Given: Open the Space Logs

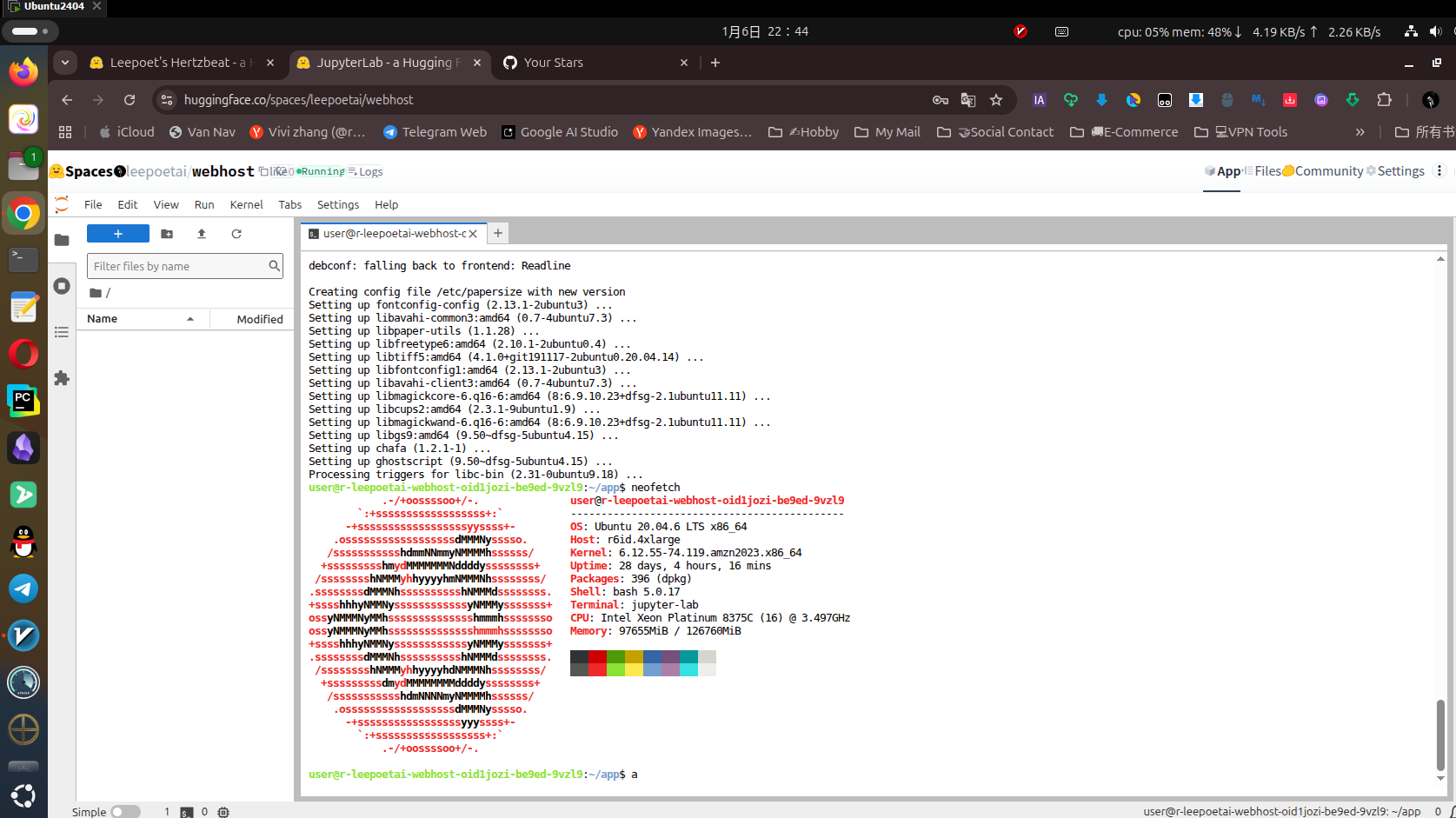Looking at the screenshot, I should (367, 172).
